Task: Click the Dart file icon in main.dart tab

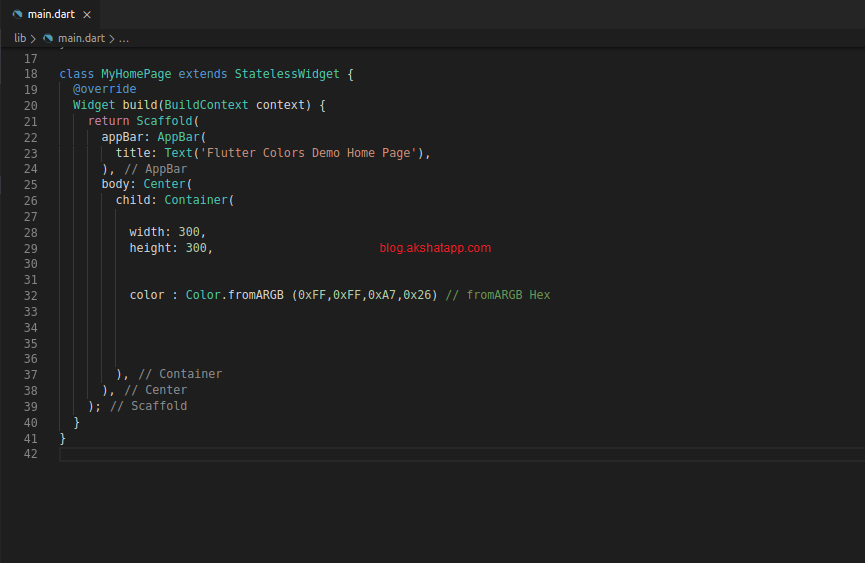Action: (x=17, y=14)
